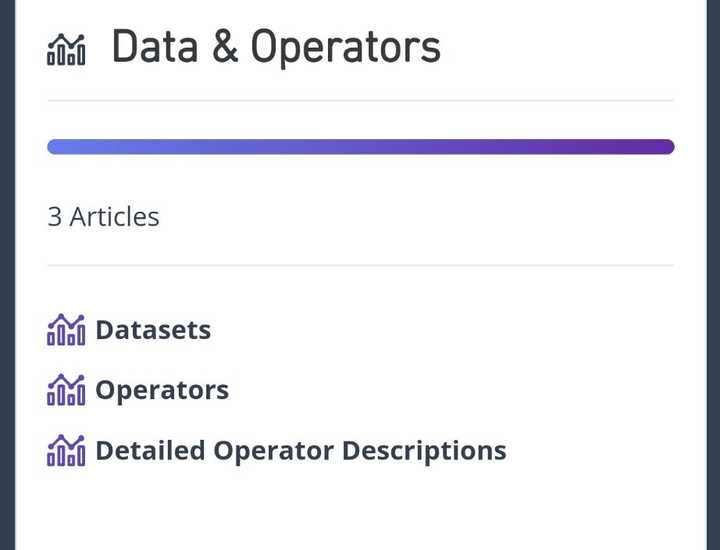Click the chart icon beside the Data & Operators heading
The width and height of the screenshot is (720, 550).
click(66, 49)
